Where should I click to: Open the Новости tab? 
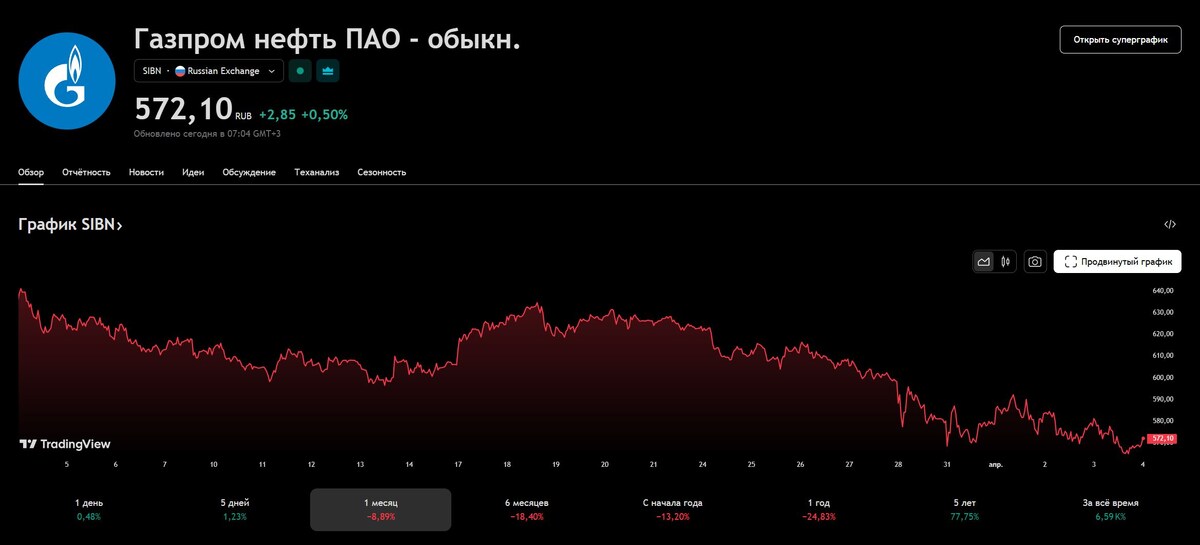pos(146,172)
